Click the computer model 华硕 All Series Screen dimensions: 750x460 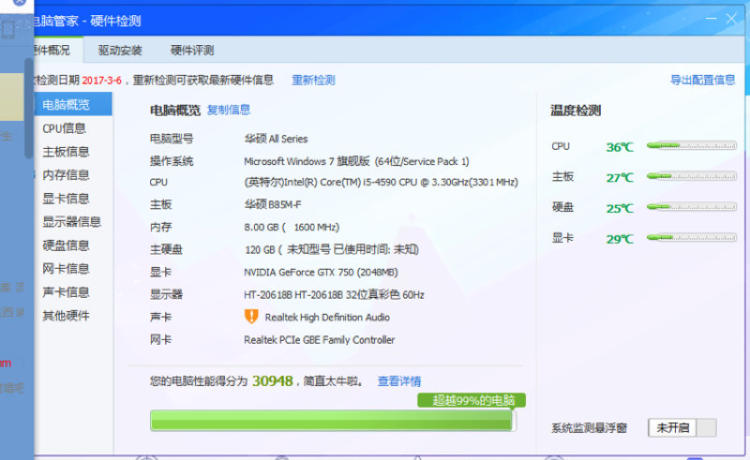(276, 139)
